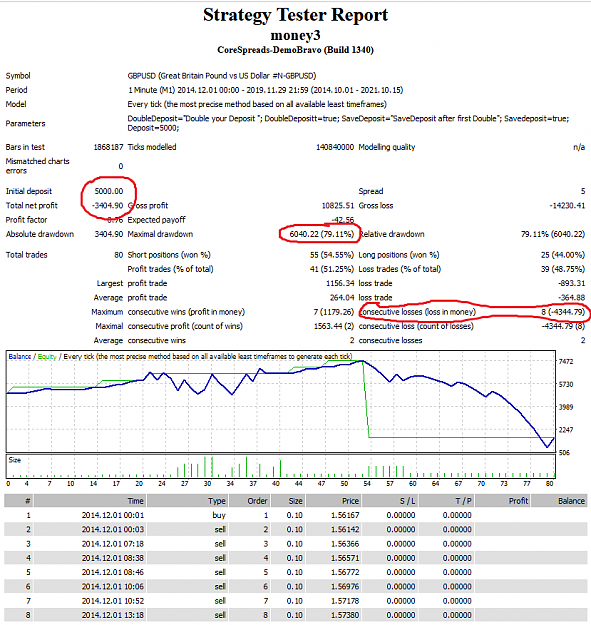Click the DoubleDeposit parameters text

coord(348,123)
